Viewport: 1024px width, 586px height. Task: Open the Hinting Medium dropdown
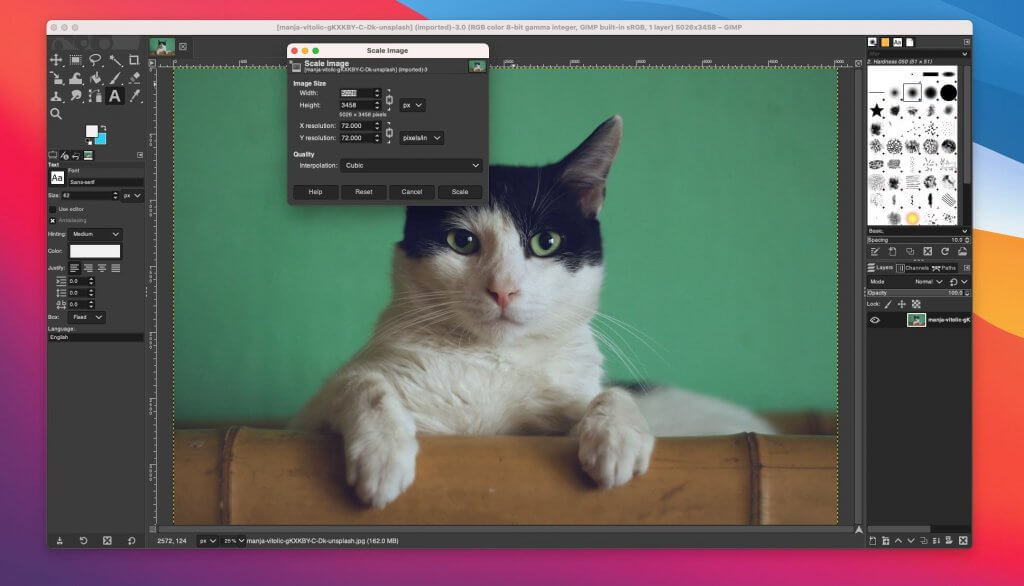coord(95,234)
